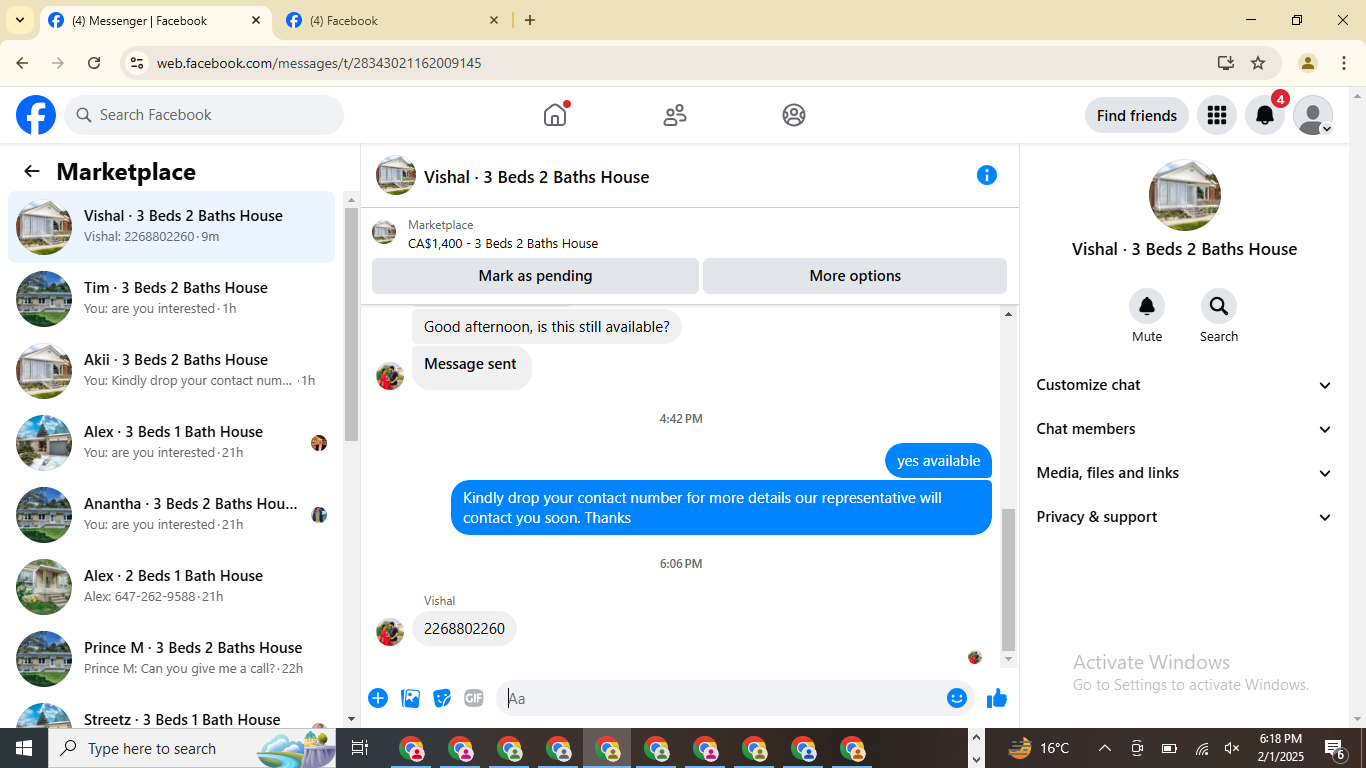The image size is (1366, 768).
Task: Click the Vishal chat header title
Action: click(x=536, y=177)
